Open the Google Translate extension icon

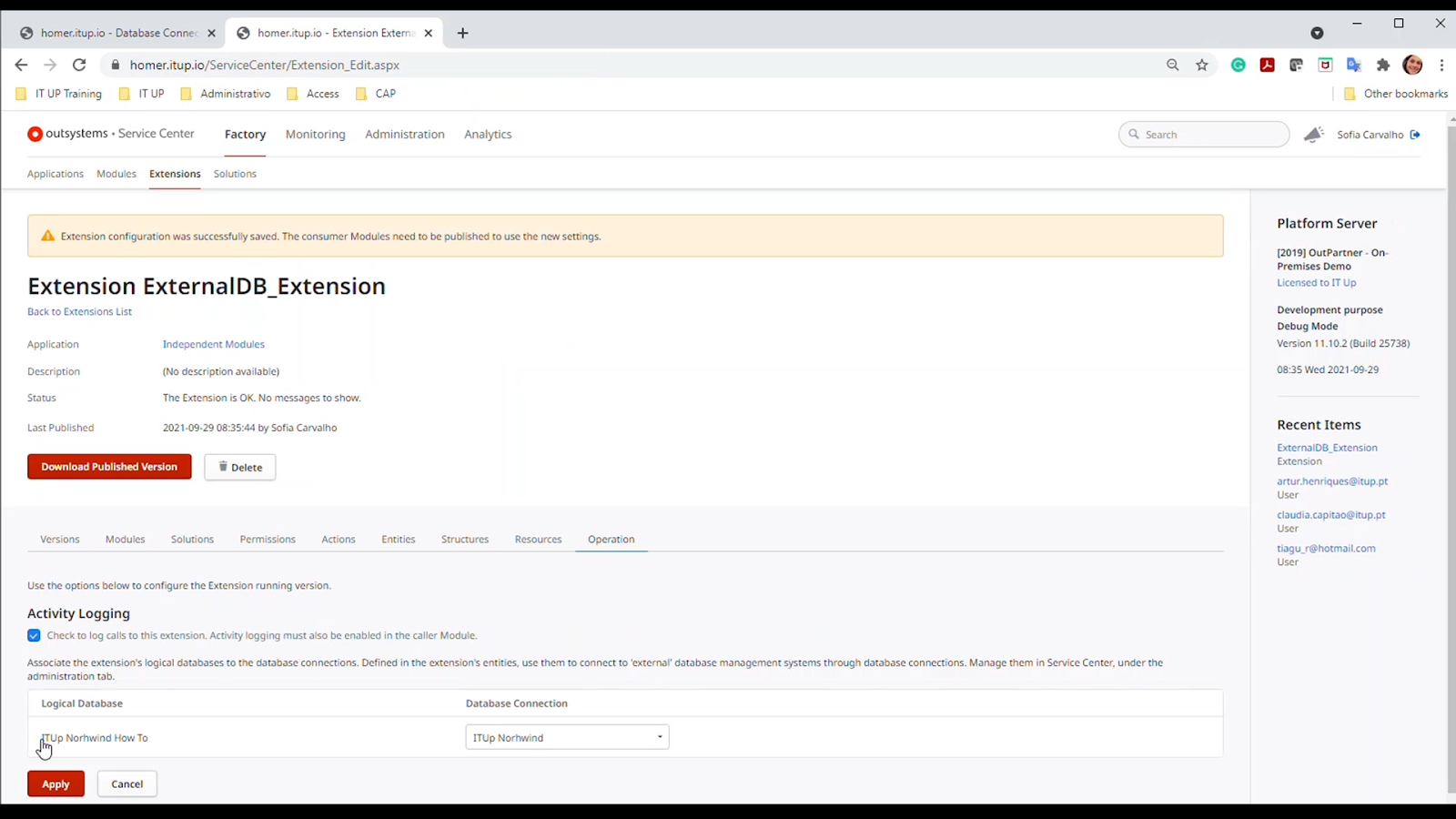click(x=1354, y=65)
